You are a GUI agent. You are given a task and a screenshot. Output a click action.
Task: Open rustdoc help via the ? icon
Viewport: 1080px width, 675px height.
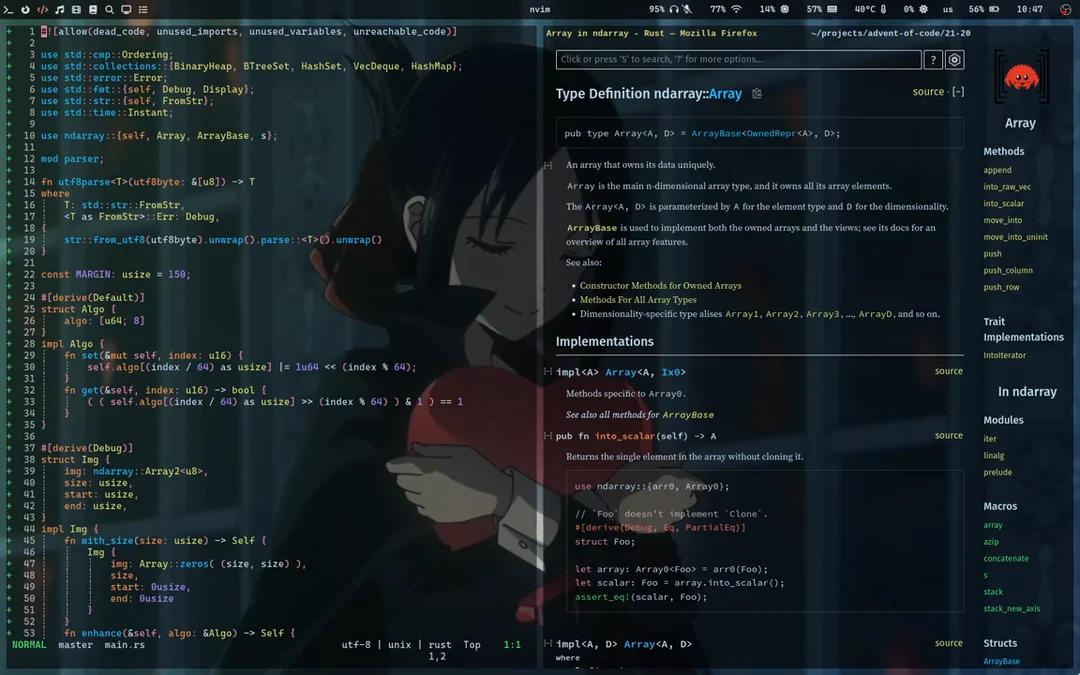[x=933, y=59]
